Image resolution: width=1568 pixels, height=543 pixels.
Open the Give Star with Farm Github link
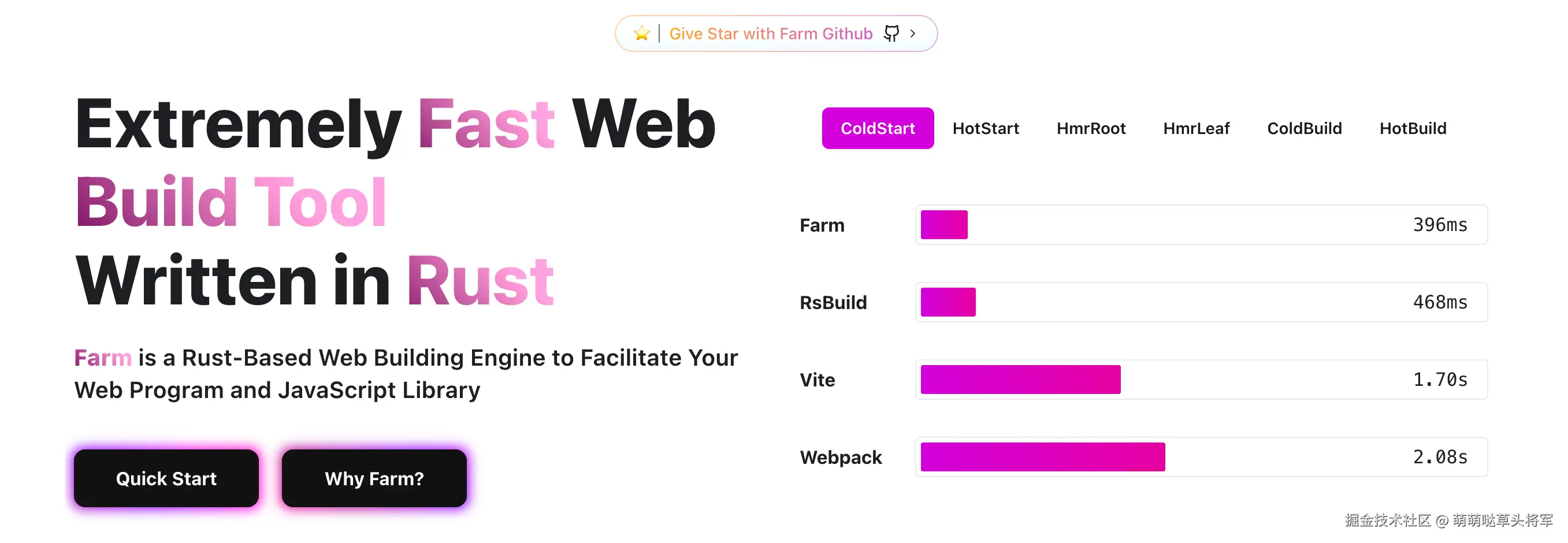771,34
